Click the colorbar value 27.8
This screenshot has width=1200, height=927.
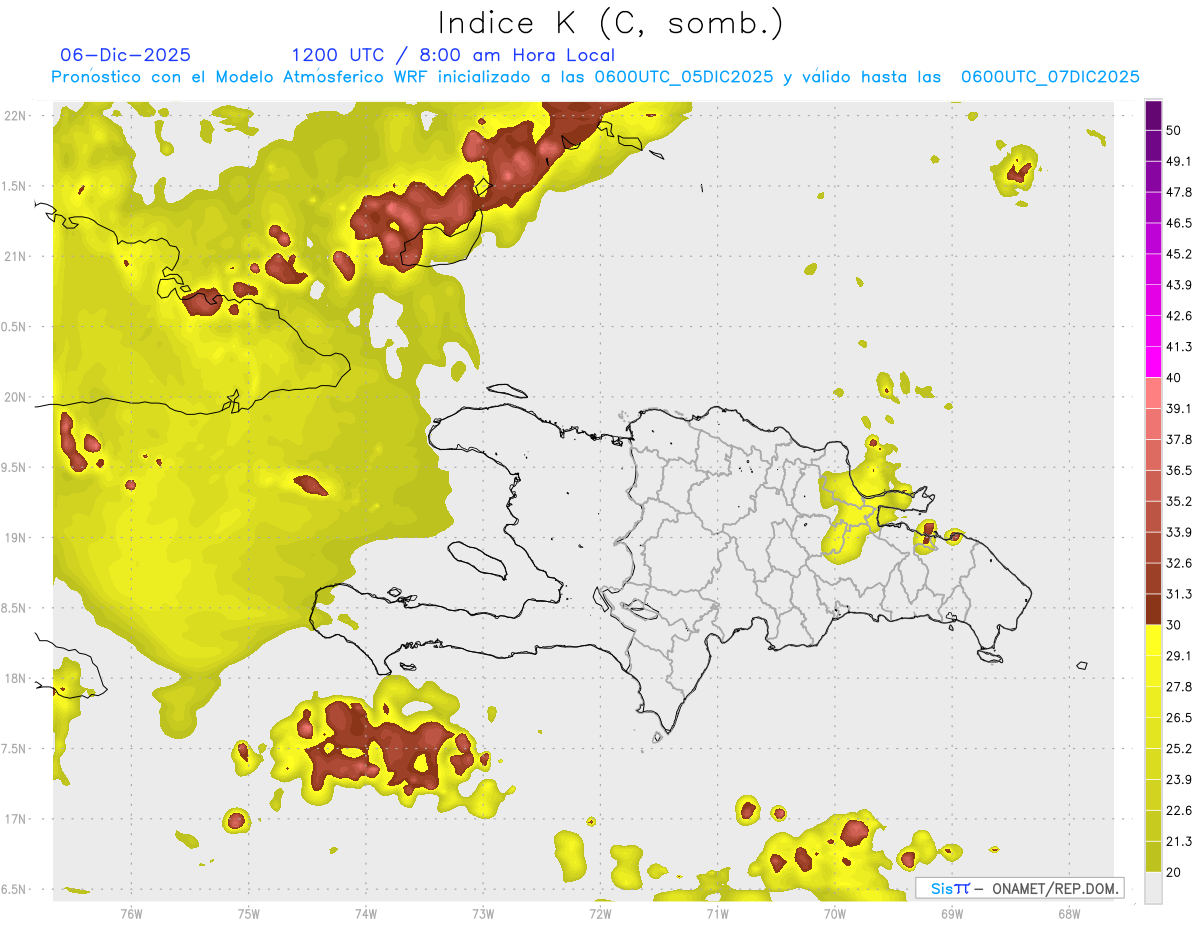(1179, 687)
